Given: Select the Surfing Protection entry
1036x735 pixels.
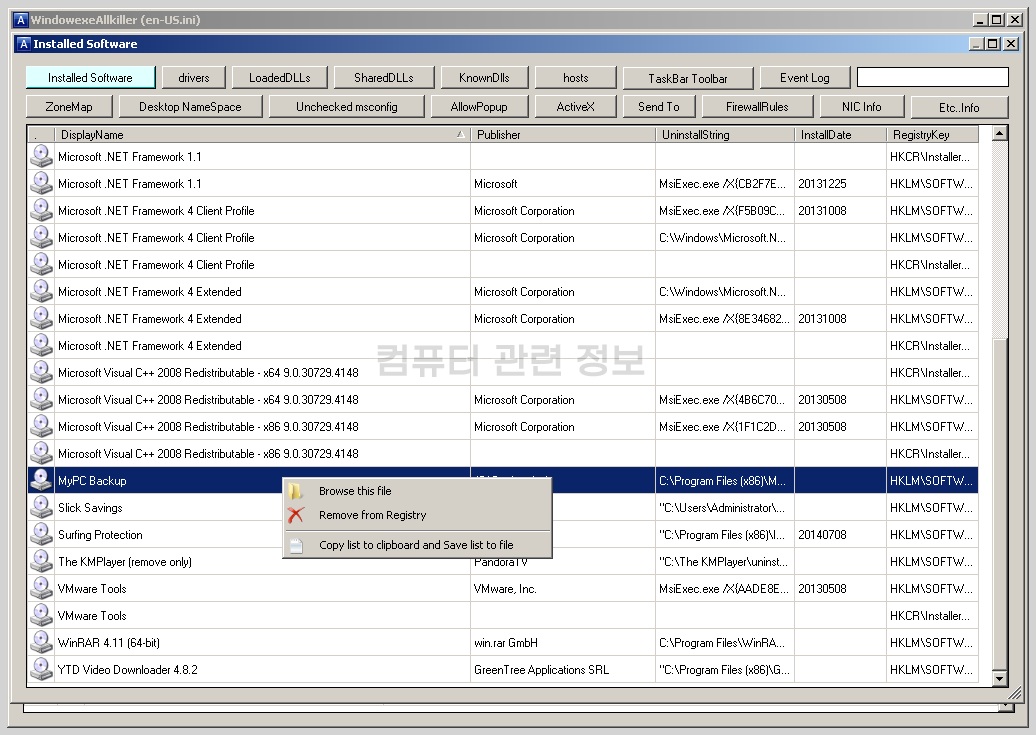Looking at the screenshot, I should click(503, 535).
